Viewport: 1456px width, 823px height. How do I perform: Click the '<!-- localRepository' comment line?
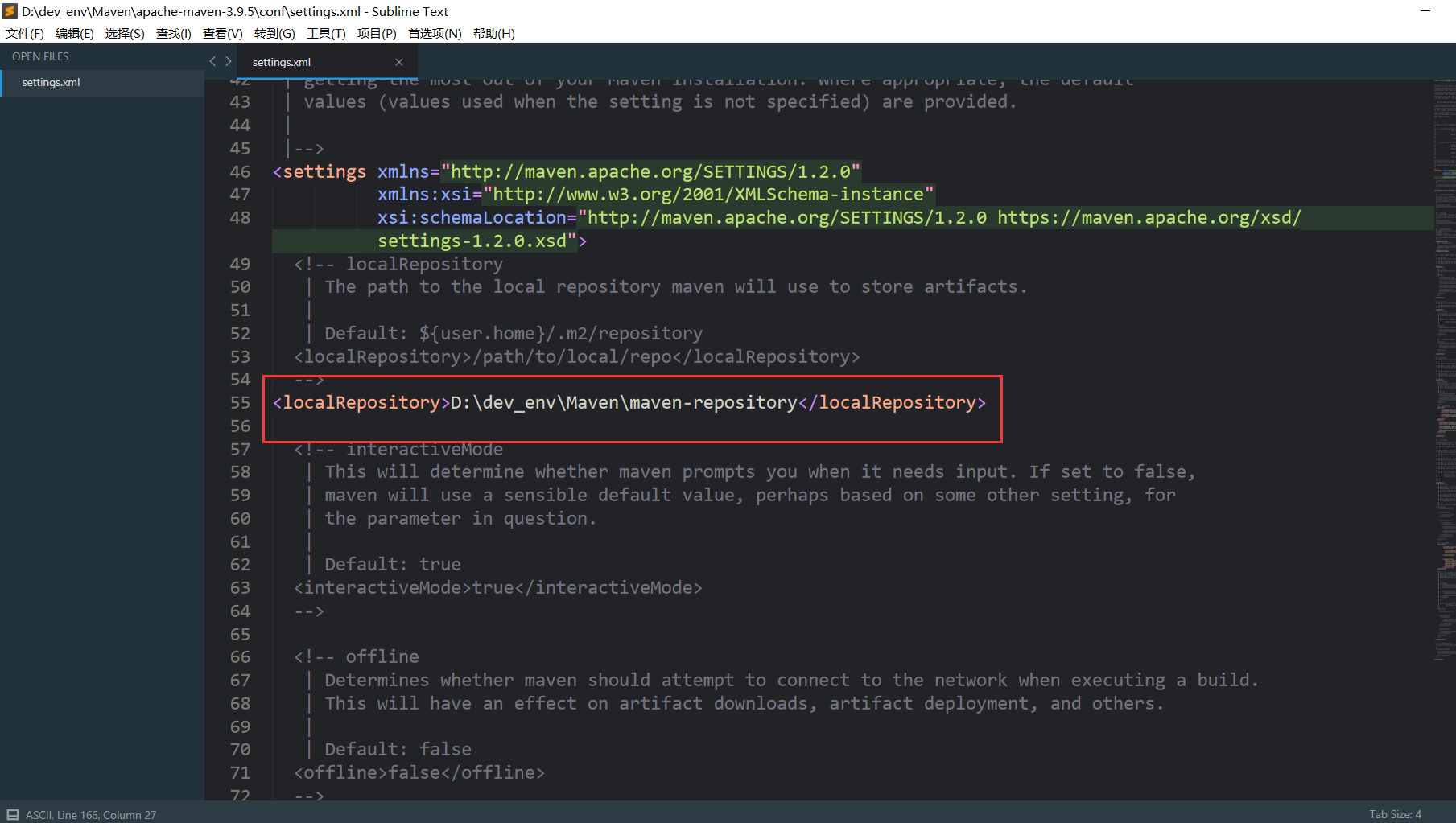click(398, 264)
